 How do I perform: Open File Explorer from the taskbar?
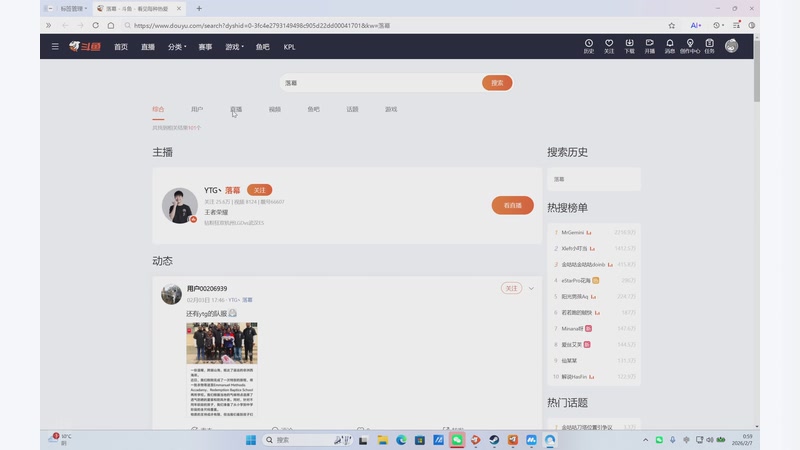(383, 440)
